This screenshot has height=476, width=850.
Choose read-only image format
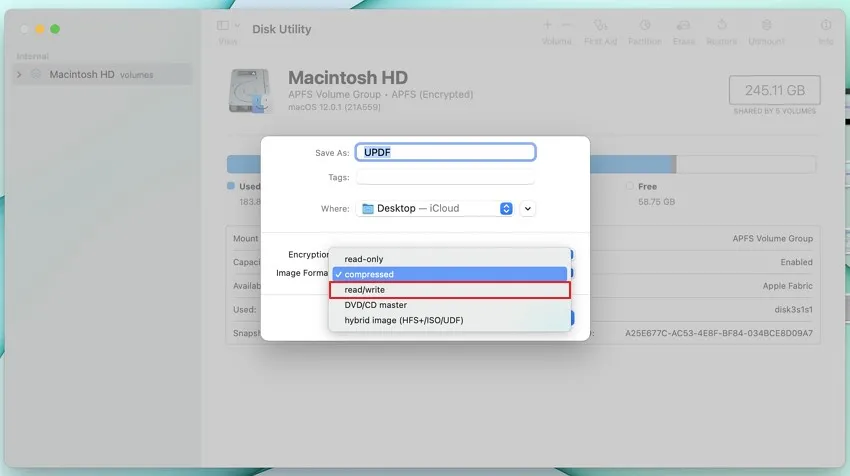449,259
